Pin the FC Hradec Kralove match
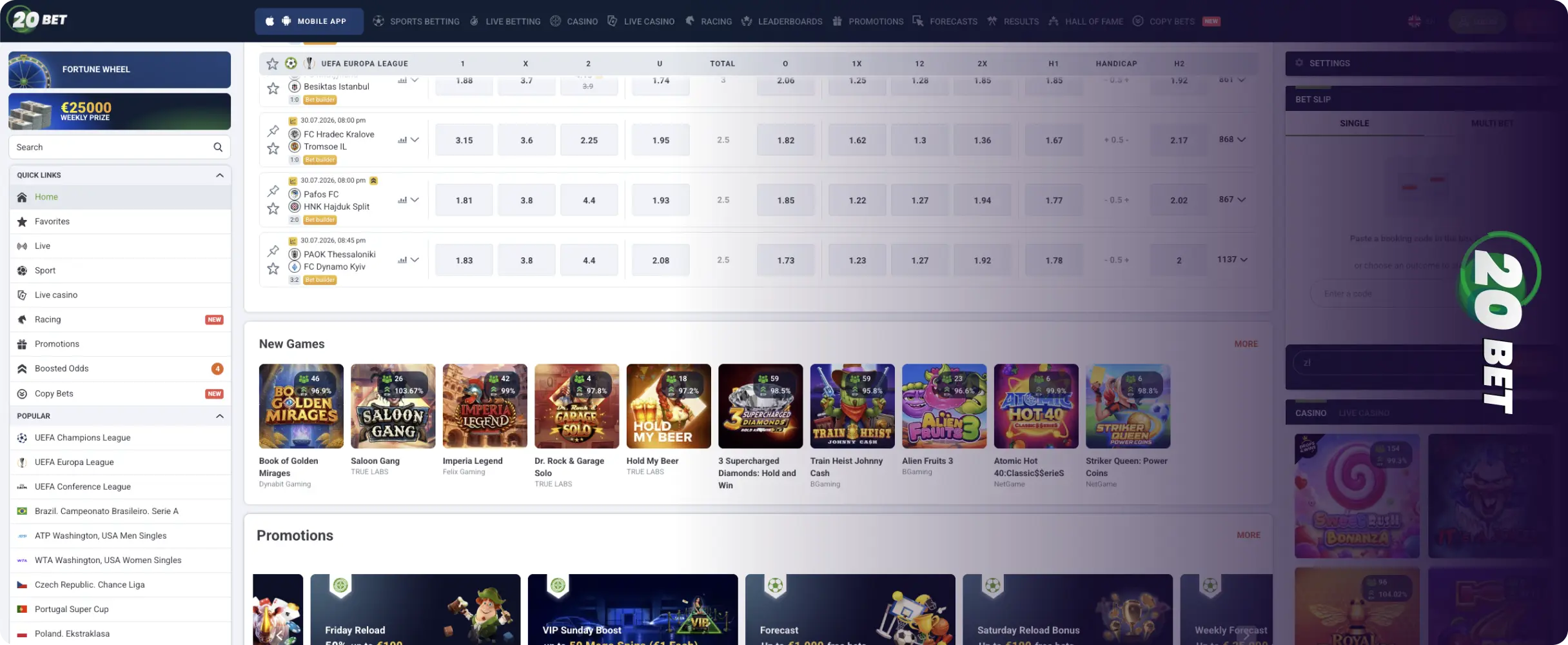This screenshot has height=645, width=1568. click(x=273, y=131)
